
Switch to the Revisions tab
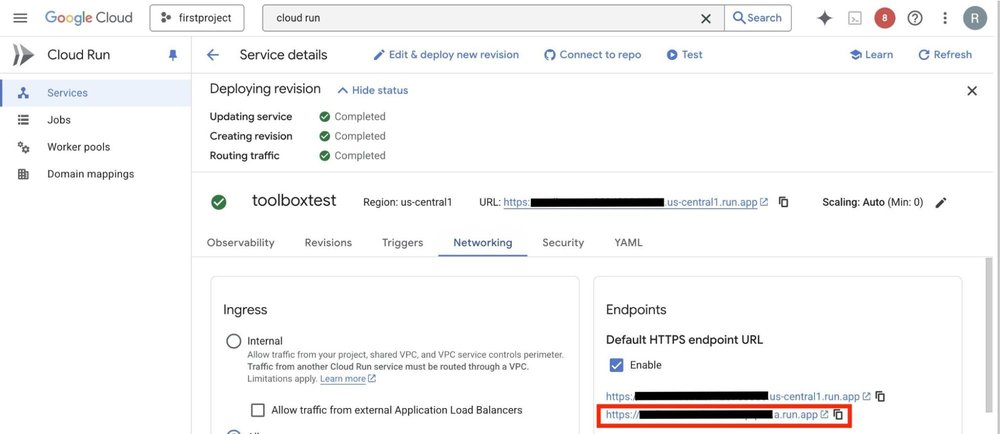click(328, 242)
